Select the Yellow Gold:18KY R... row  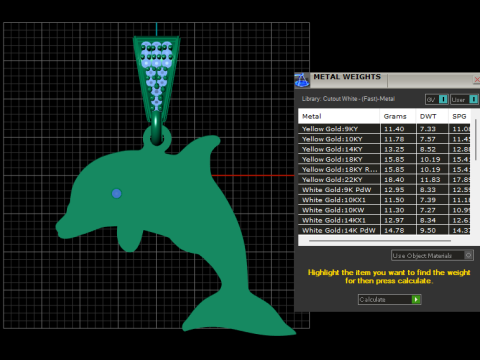[x=384, y=169]
